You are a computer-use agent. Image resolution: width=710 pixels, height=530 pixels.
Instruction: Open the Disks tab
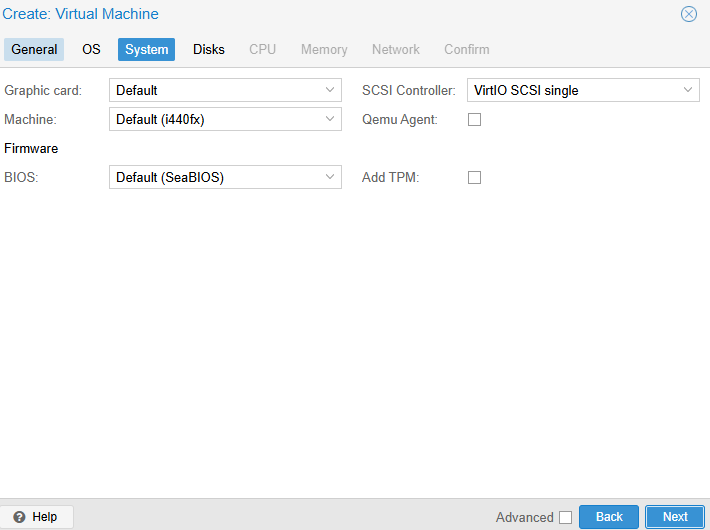pos(209,49)
